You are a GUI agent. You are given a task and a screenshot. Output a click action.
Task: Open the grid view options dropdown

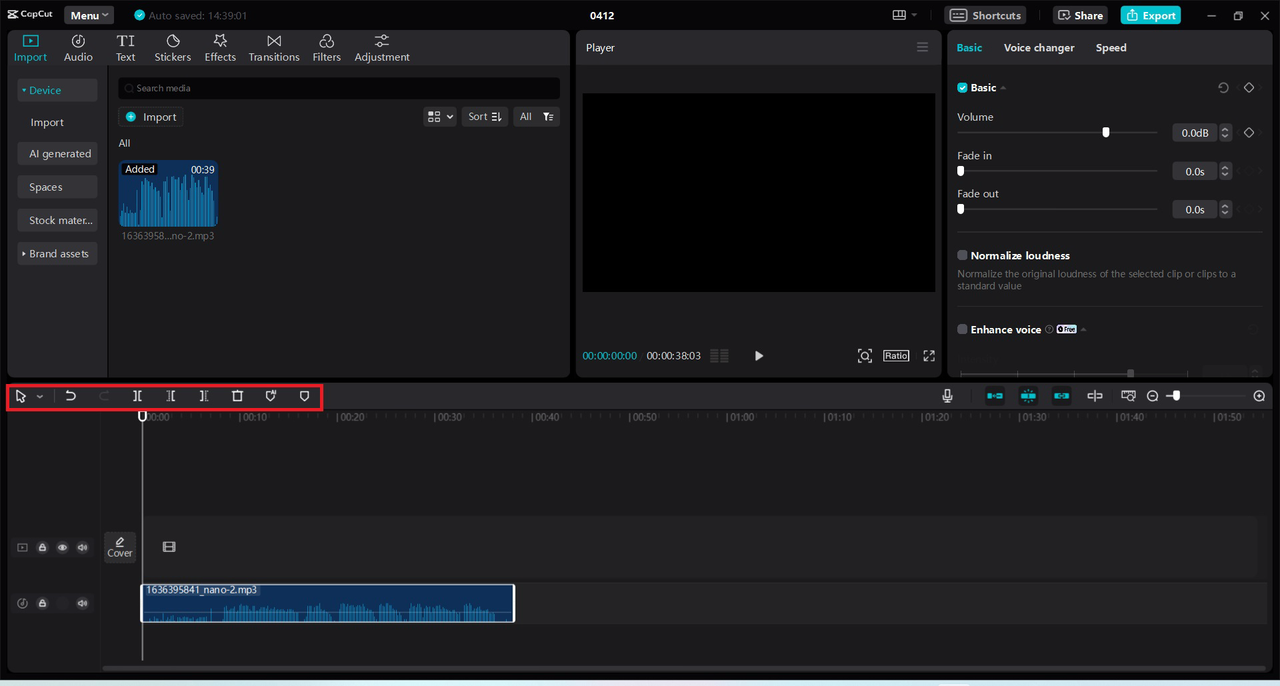pyautogui.click(x=440, y=117)
